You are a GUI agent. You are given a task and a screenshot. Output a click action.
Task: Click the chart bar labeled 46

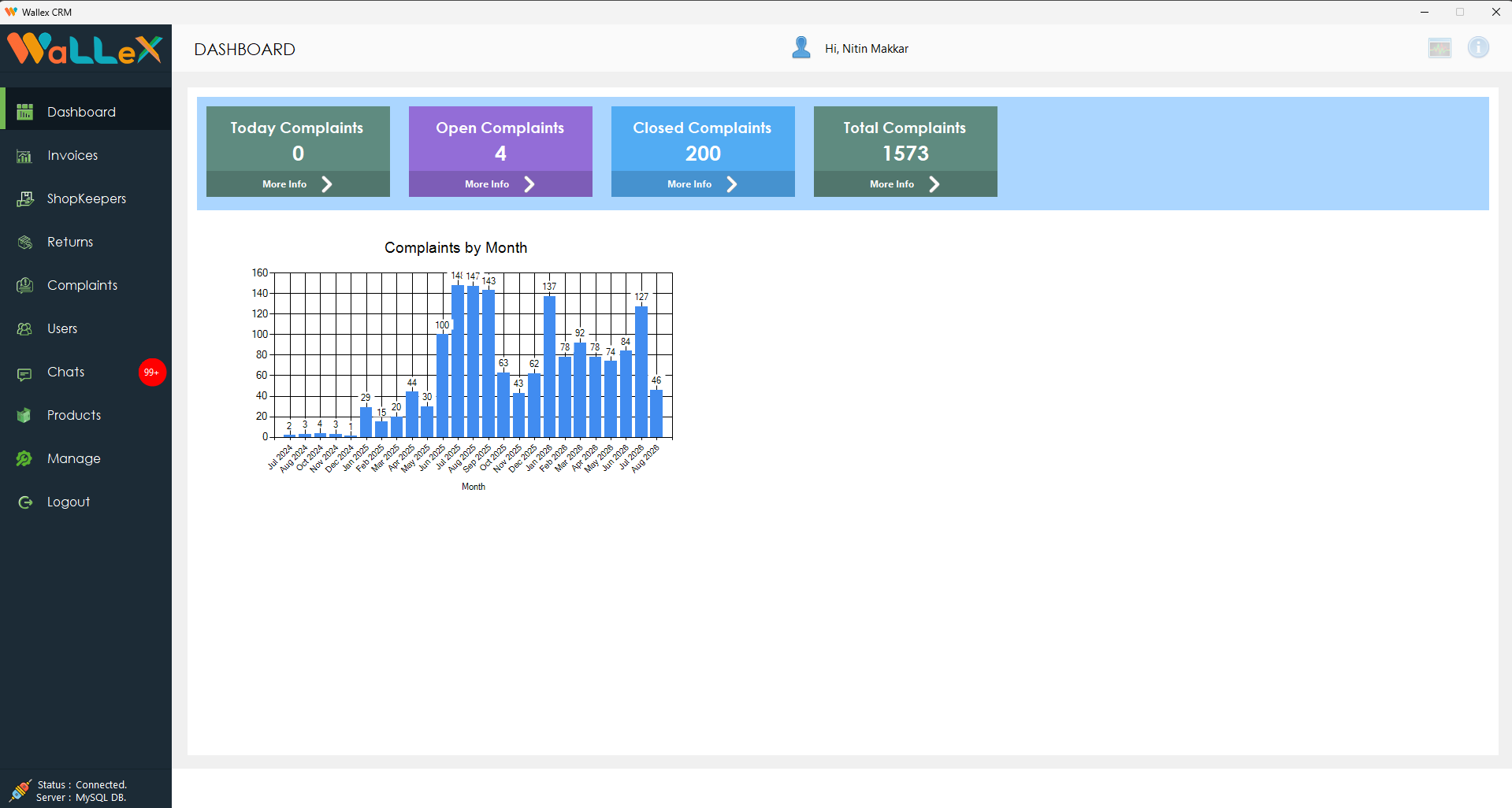tap(656, 413)
